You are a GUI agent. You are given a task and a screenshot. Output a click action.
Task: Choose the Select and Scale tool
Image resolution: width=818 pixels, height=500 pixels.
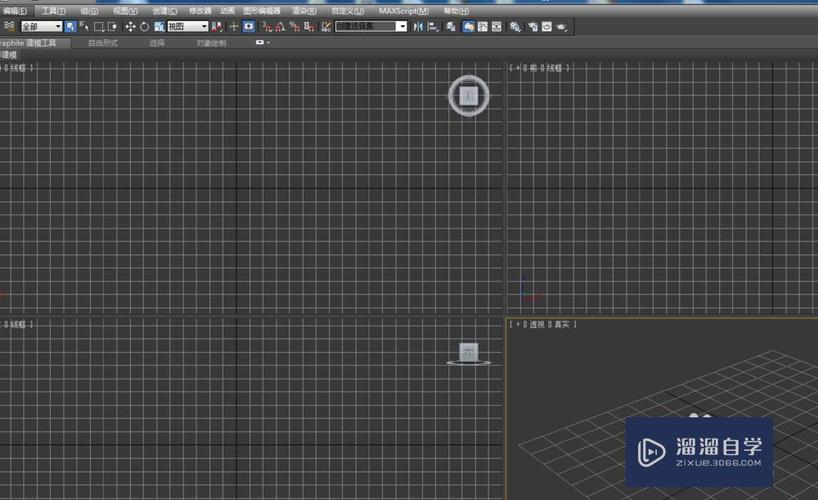159,26
